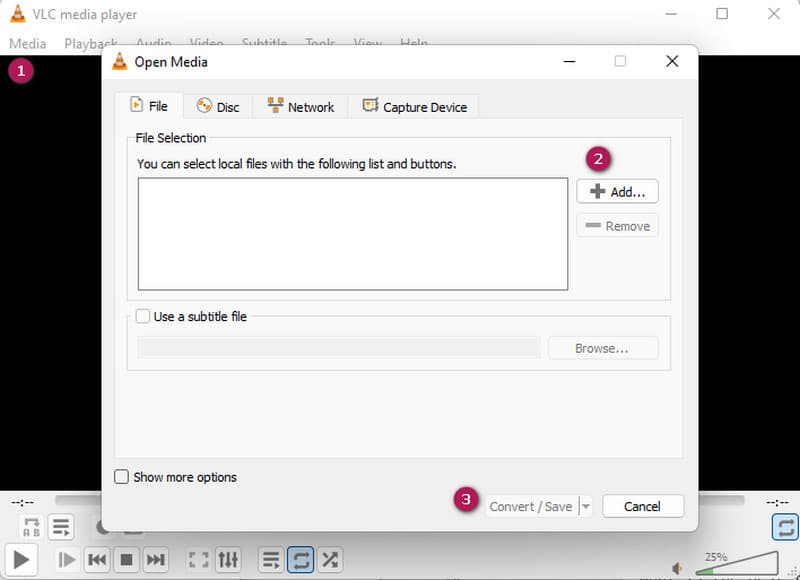This screenshot has height=580, width=800.
Task: Click the Stop playback icon
Action: (x=126, y=560)
